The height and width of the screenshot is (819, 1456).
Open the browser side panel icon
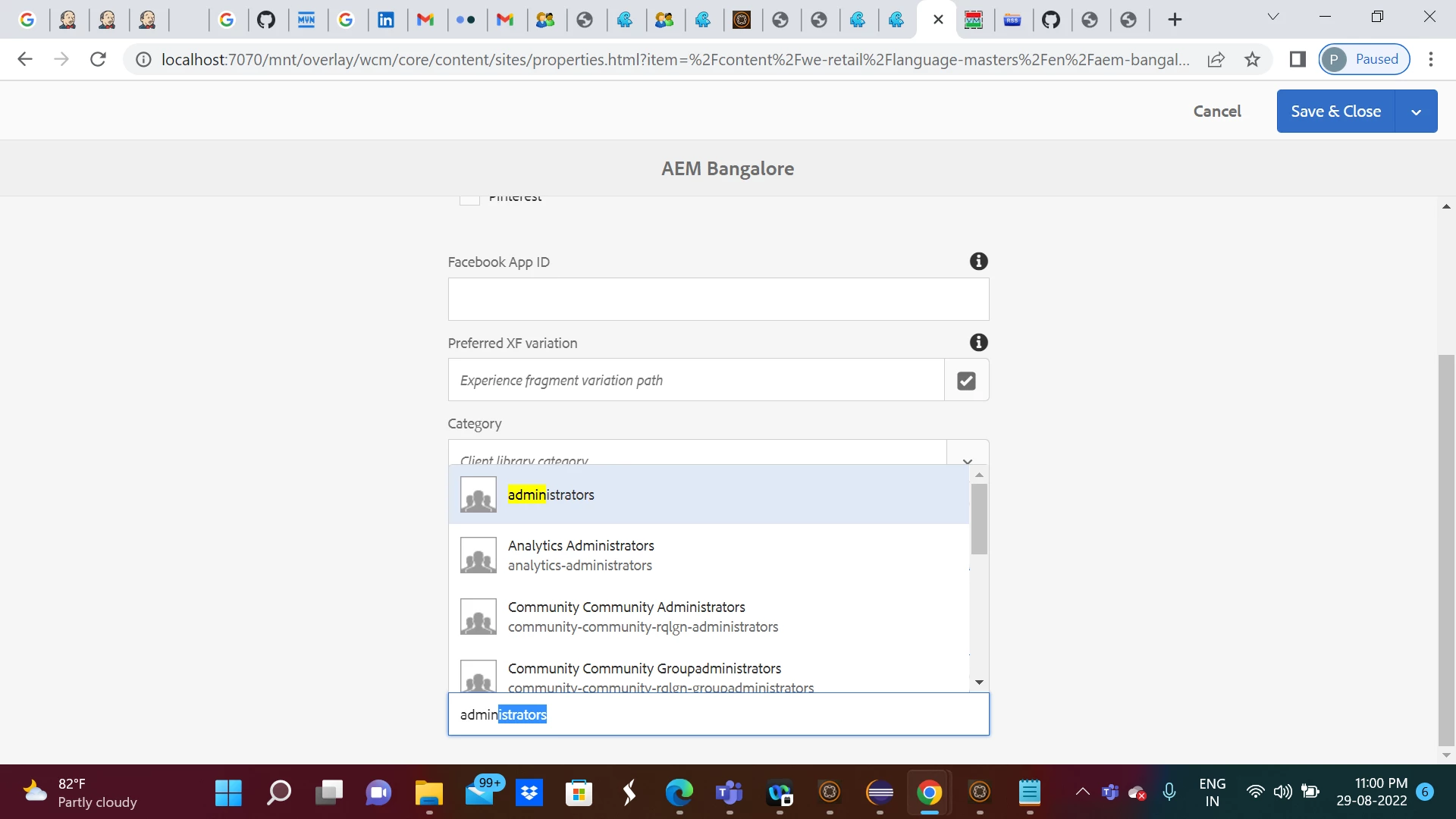coord(1298,59)
